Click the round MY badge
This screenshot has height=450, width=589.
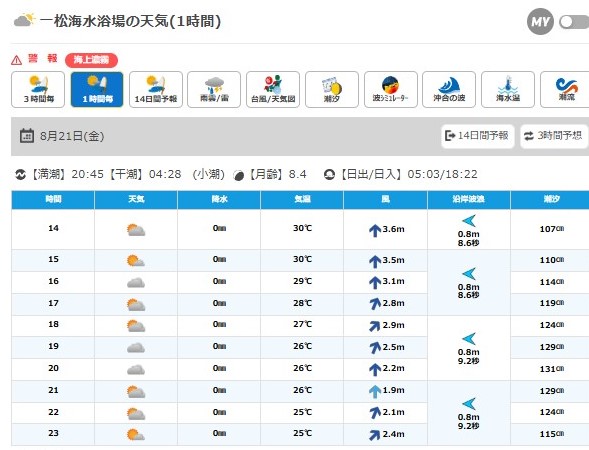pos(540,22)
